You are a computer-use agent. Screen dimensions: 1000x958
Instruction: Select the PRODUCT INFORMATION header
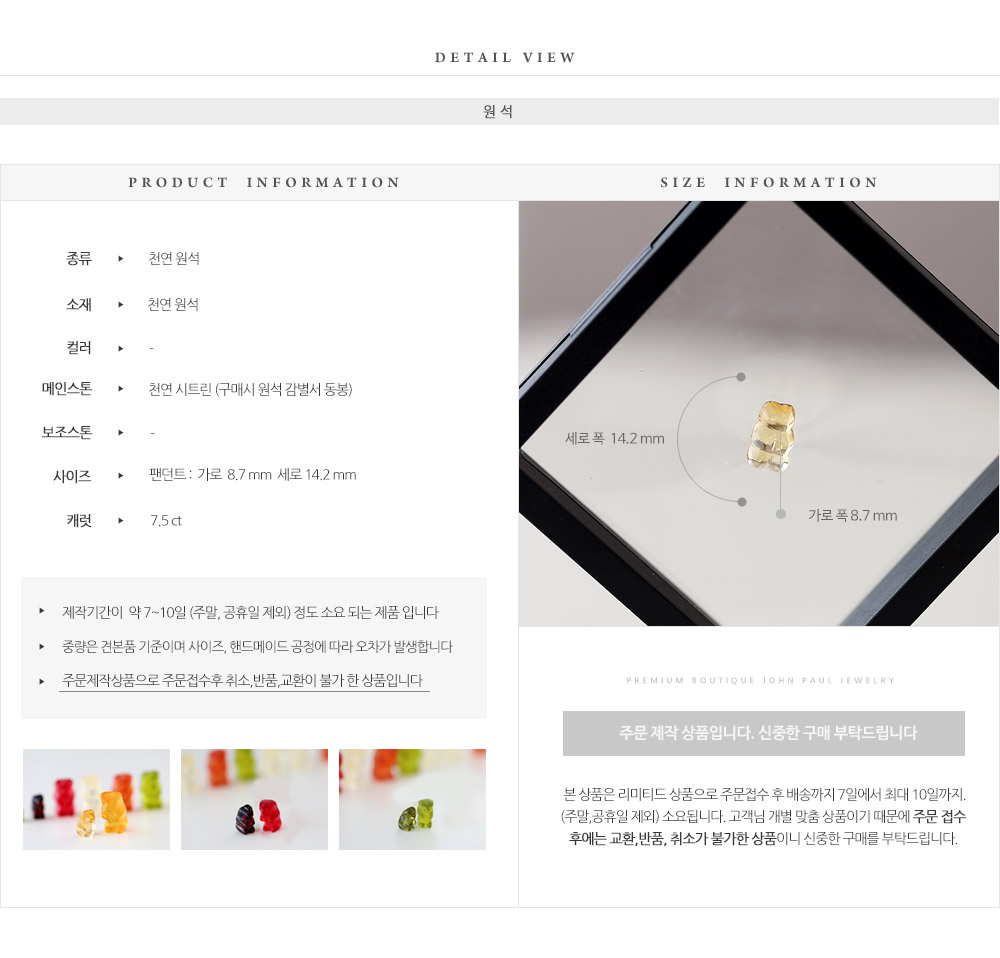[x=265, y=182]
